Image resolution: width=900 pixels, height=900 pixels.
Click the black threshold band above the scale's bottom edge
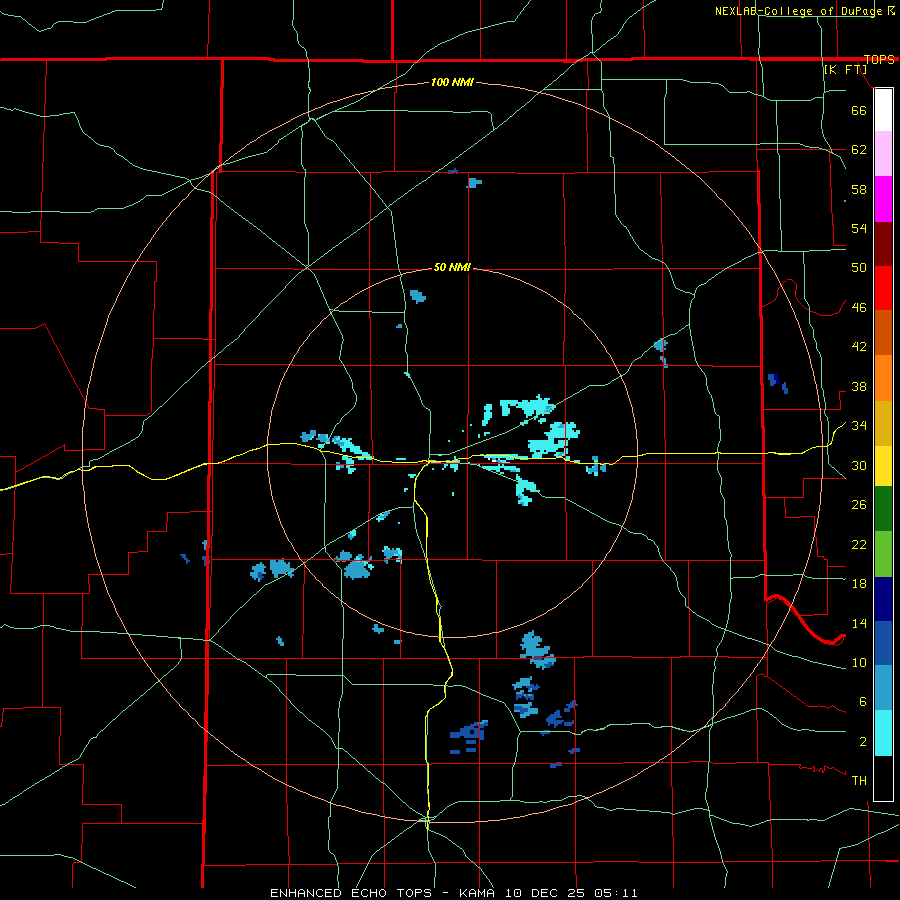(883, 778)
